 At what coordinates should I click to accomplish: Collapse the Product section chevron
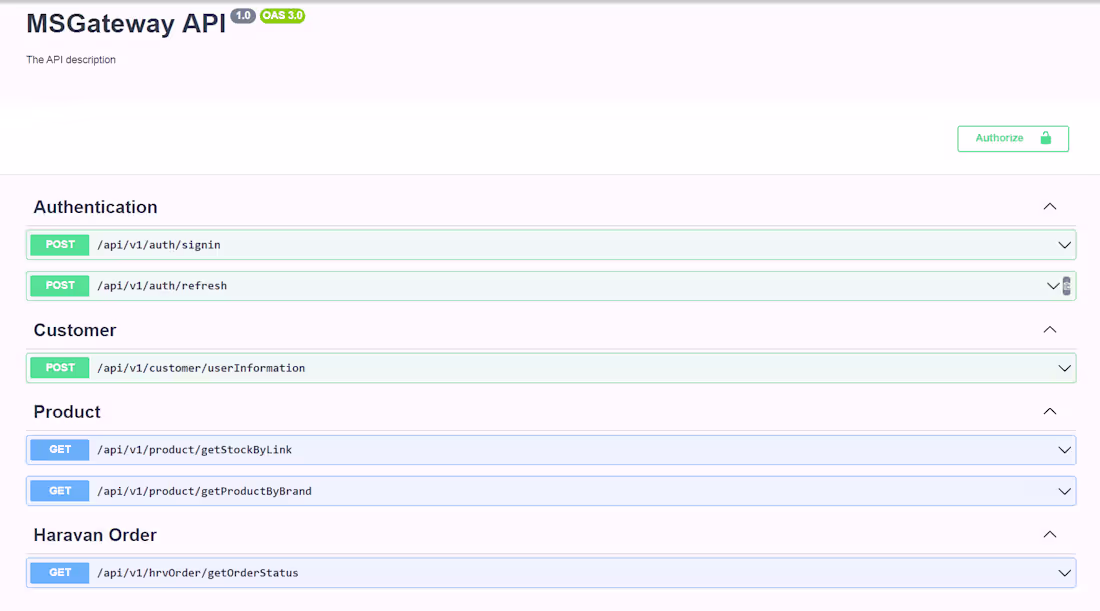point(1050,411)
